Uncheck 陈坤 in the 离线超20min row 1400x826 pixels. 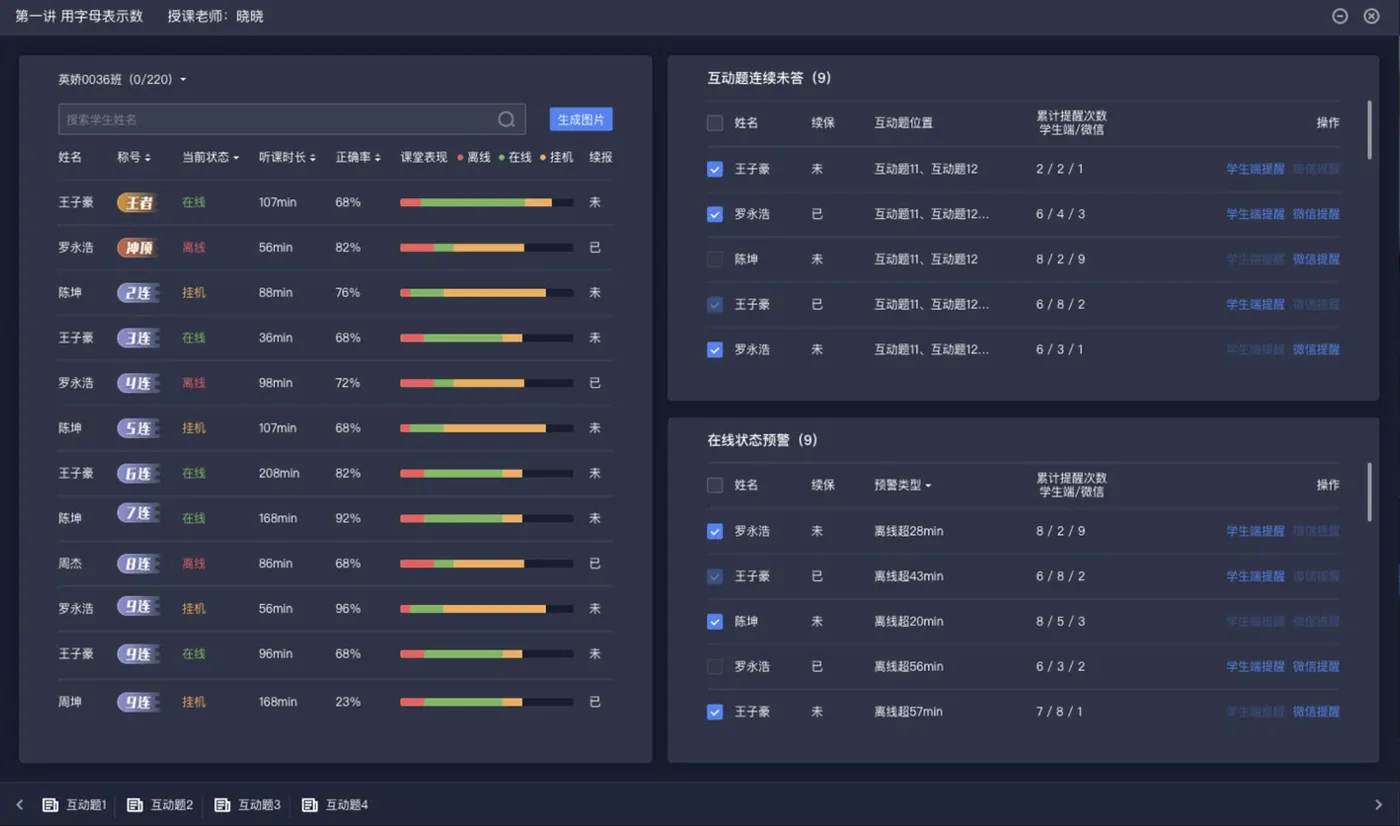(715, 621)
